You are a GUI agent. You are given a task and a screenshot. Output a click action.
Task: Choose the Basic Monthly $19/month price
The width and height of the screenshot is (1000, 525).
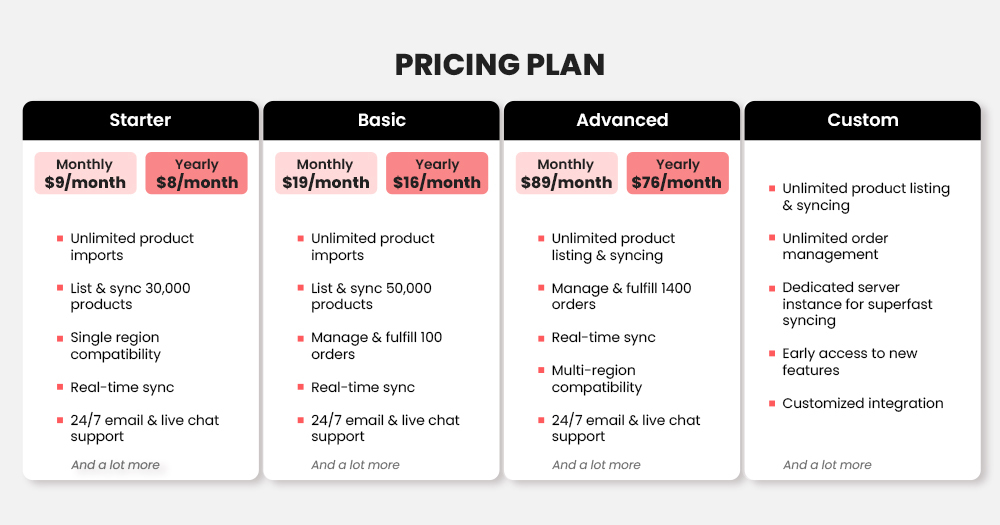[x=326, y=173]
